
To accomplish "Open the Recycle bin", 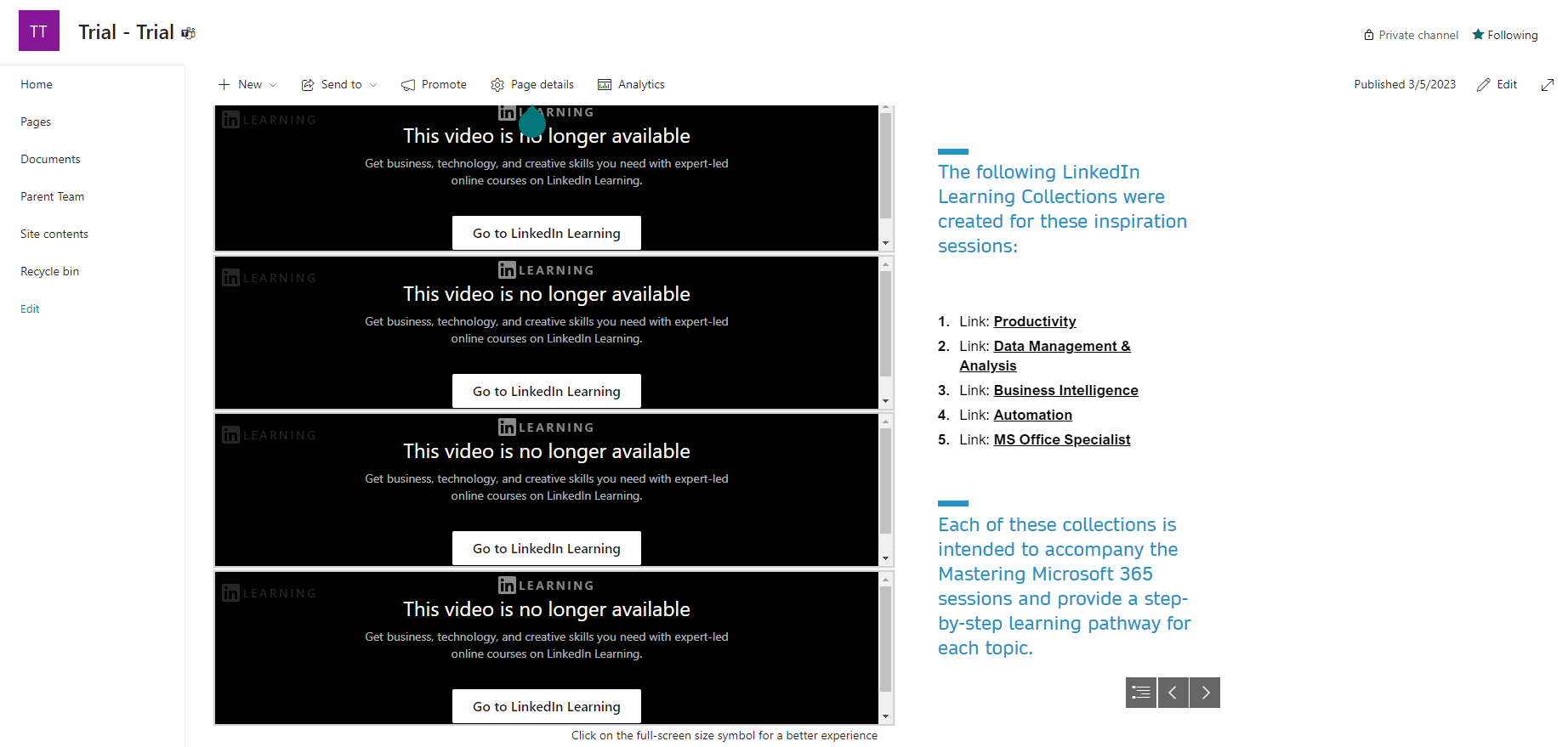I will pyautogui.click(x=50, y=271).
